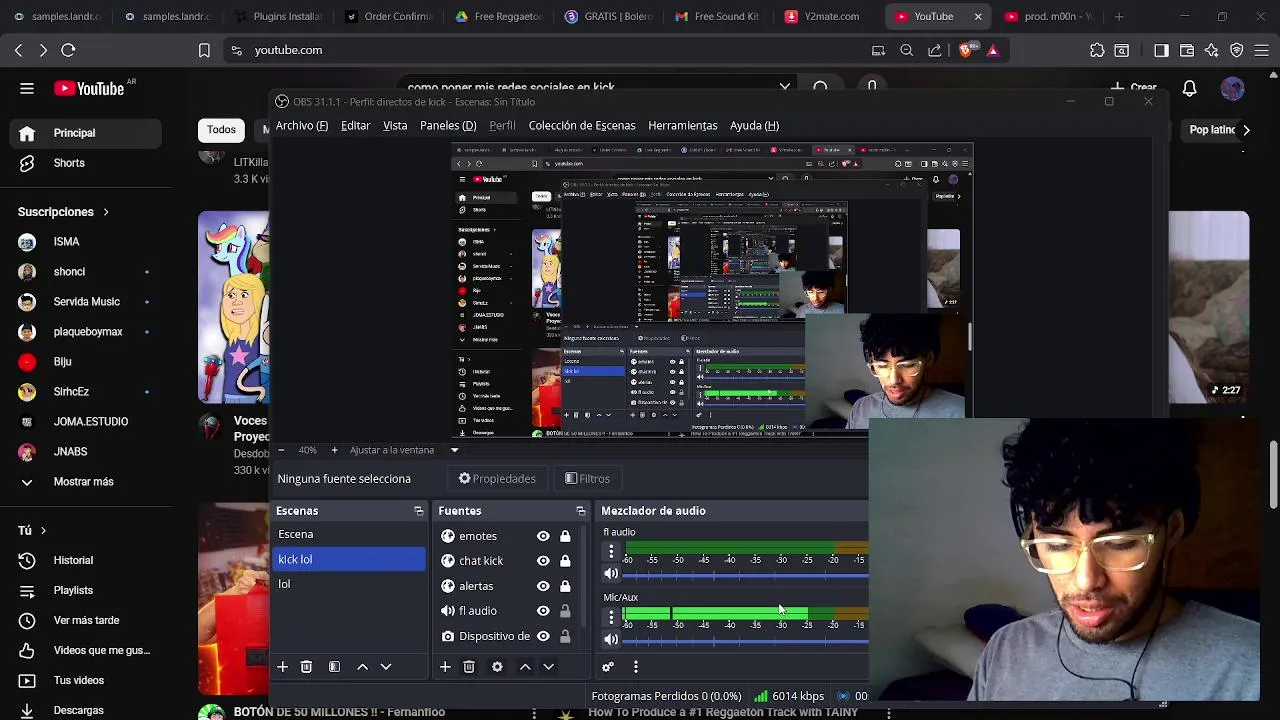Expand the Tú section

32,531
